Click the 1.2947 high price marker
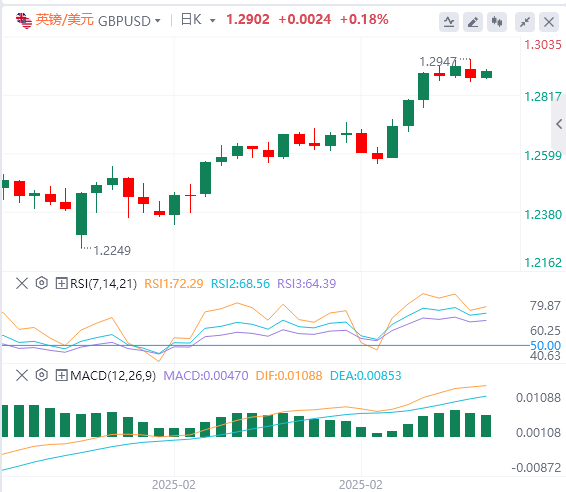This screenshot has height=492, width=566. tap(438, 62)
